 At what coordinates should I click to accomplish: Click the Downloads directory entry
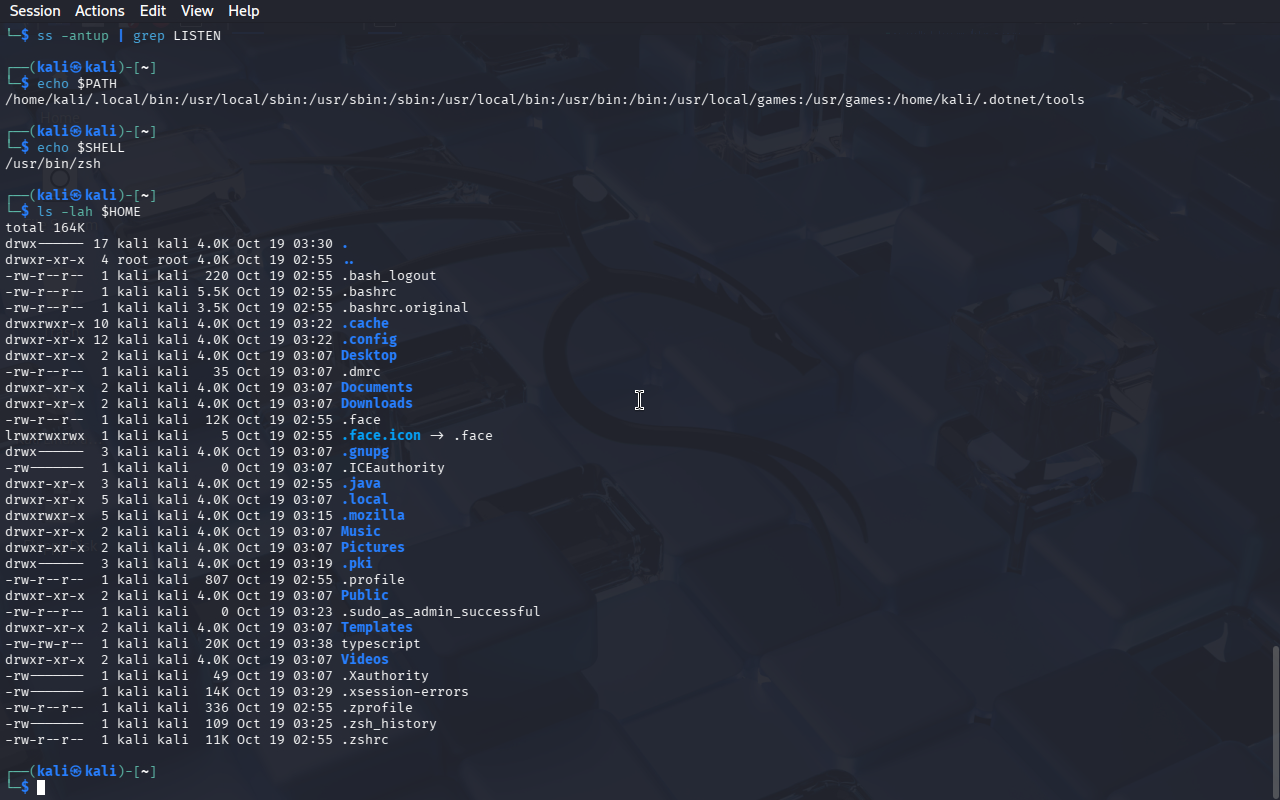coord(376,404)
